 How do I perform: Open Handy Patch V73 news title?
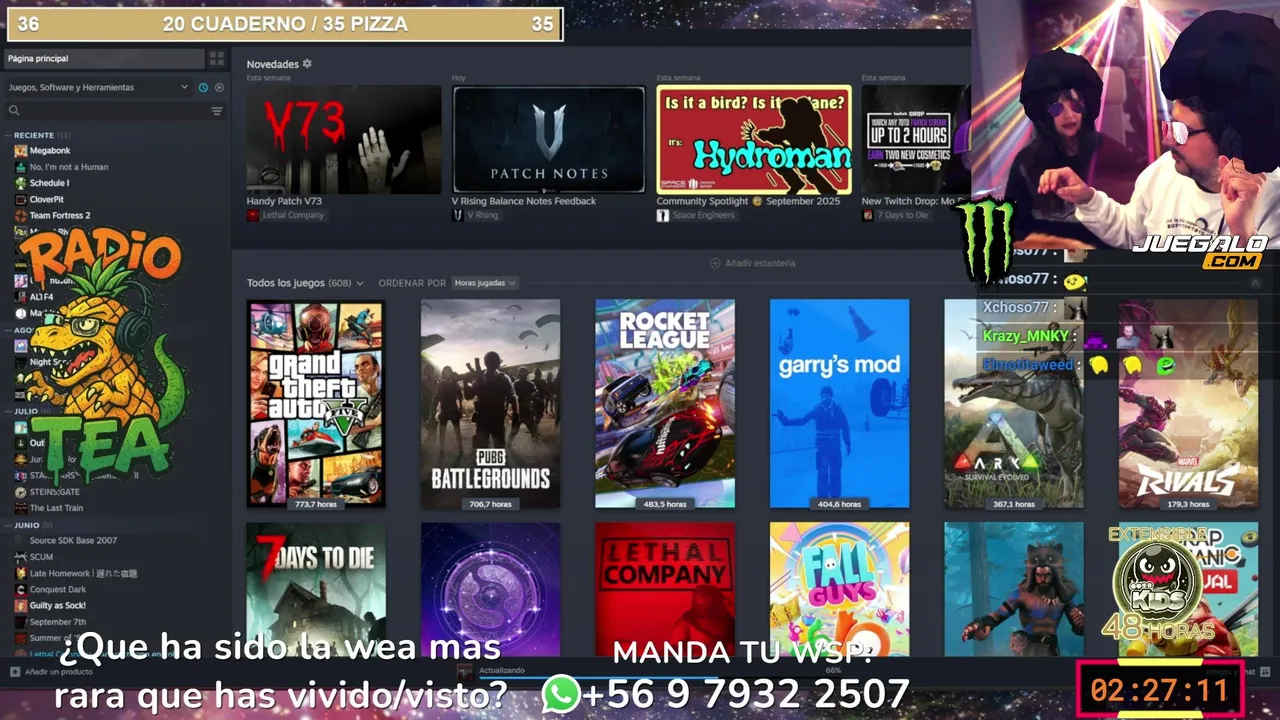pos(284,201)
